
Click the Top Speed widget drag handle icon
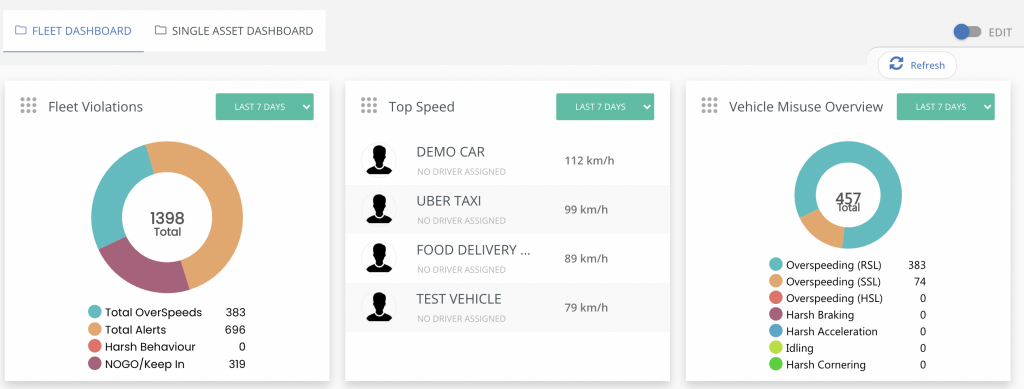(x=369, y=106)
